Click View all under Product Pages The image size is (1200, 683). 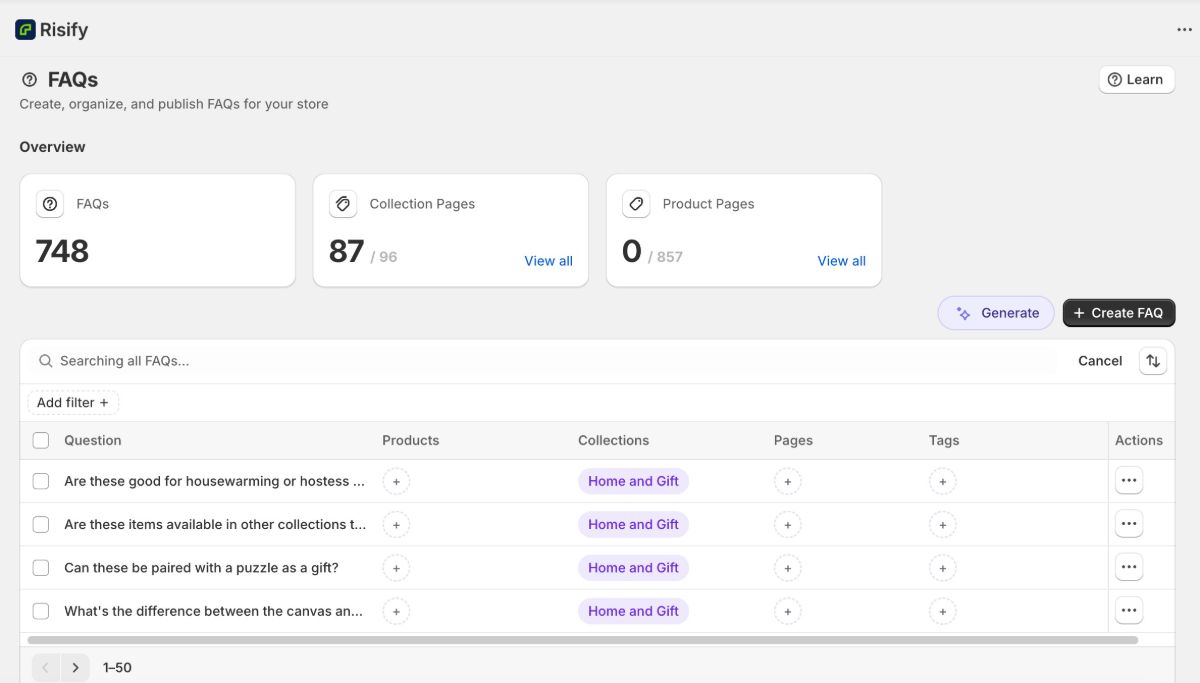click(841, 261)
